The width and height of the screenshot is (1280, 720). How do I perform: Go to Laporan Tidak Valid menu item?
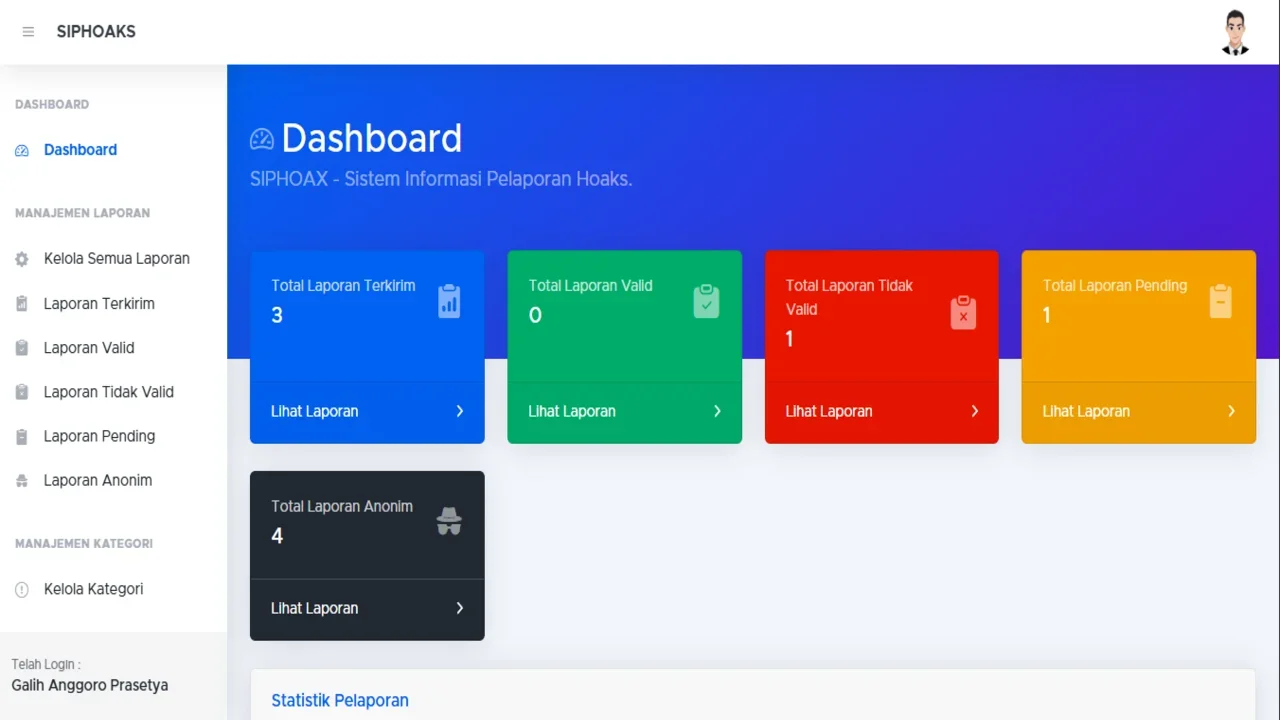(108, 392)
